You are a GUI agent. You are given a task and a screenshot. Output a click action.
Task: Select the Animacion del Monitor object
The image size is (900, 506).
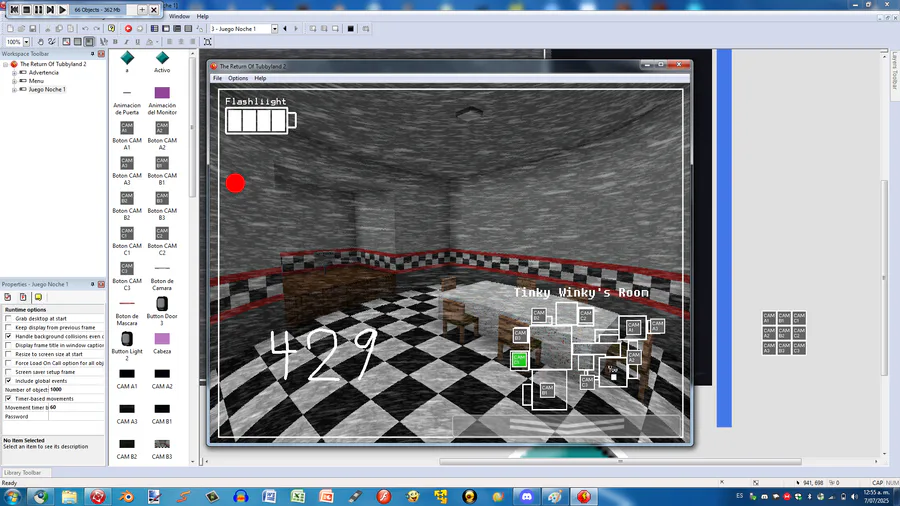tap(162, 100)
